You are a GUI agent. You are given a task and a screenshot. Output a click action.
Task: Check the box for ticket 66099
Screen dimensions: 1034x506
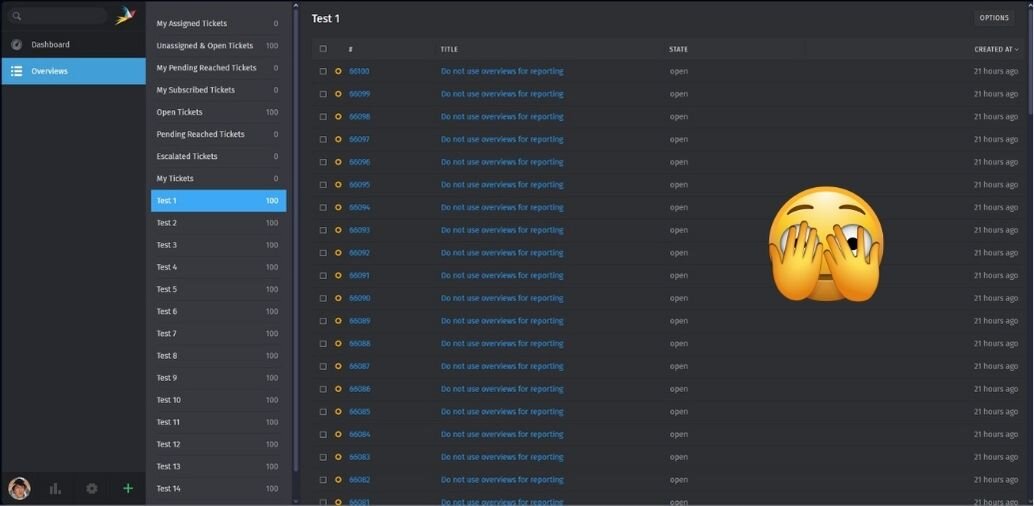(x=323, y=94)
